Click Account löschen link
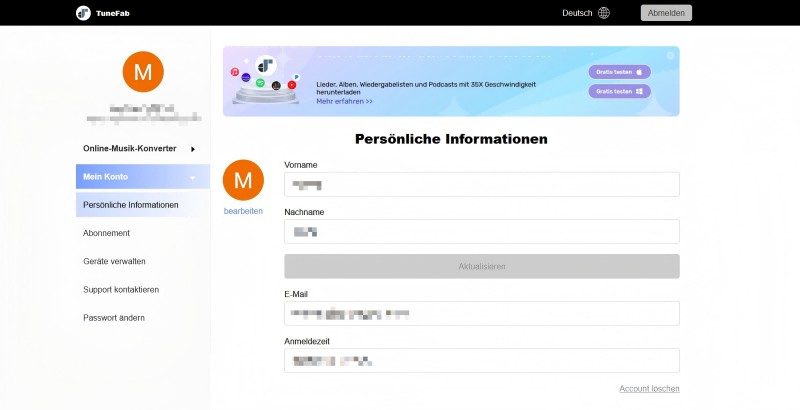 click(649, 389)
